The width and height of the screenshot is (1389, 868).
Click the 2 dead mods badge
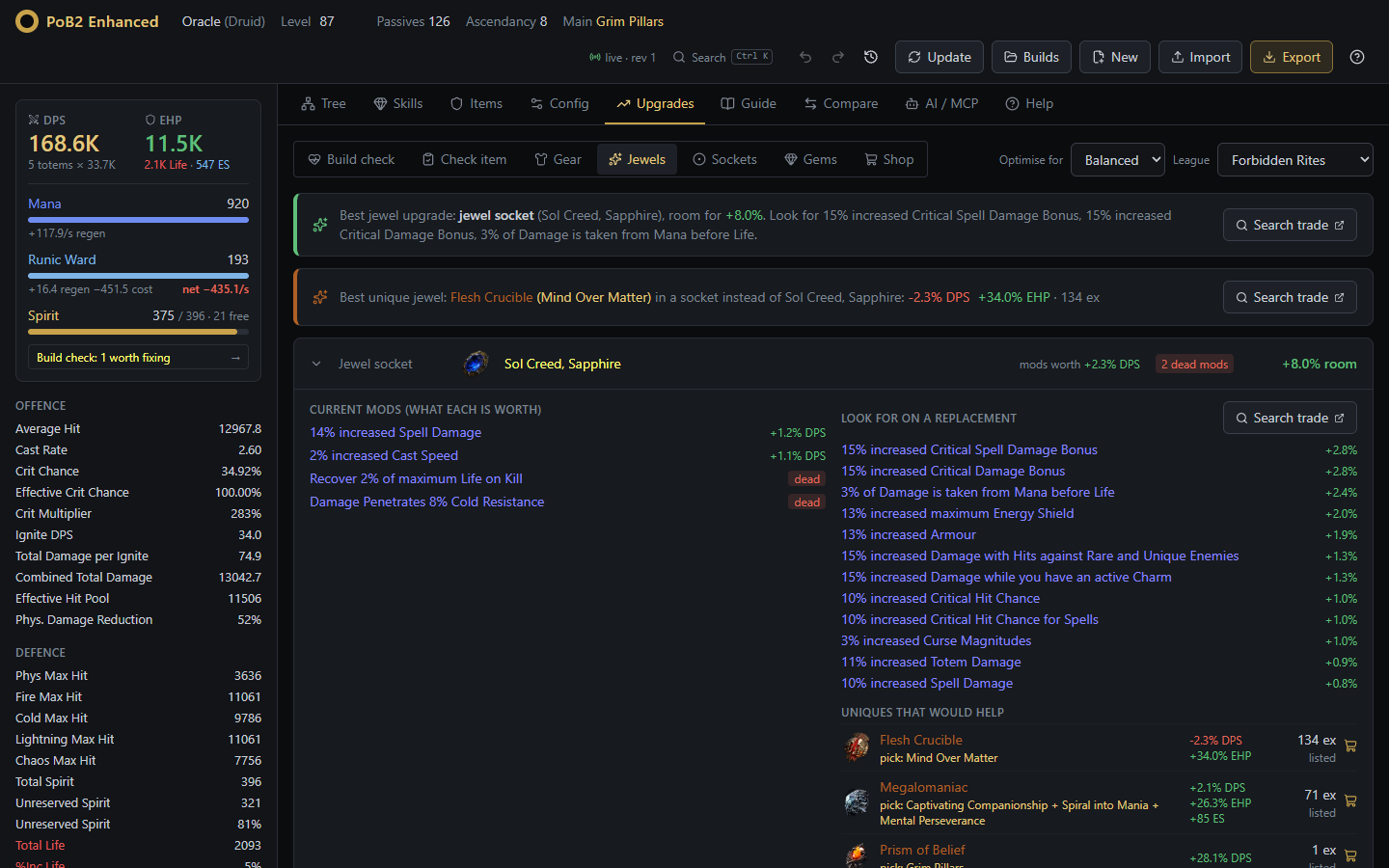click(1194, 364)
